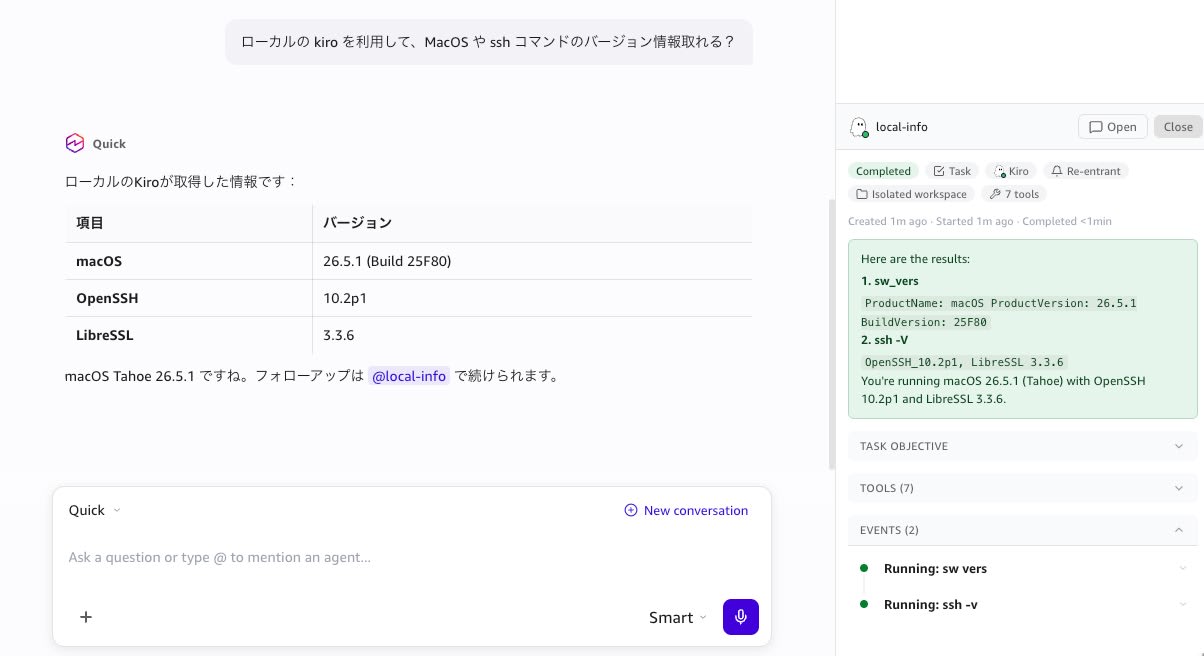Click the 'Here are the results:' line
The width and height of the screenshot is (1204, 656).
(915, 259)
